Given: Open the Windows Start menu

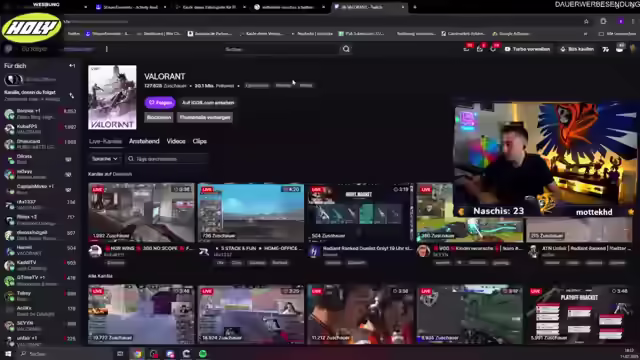Looking at the screenshot, I should (x=8, y=354).
